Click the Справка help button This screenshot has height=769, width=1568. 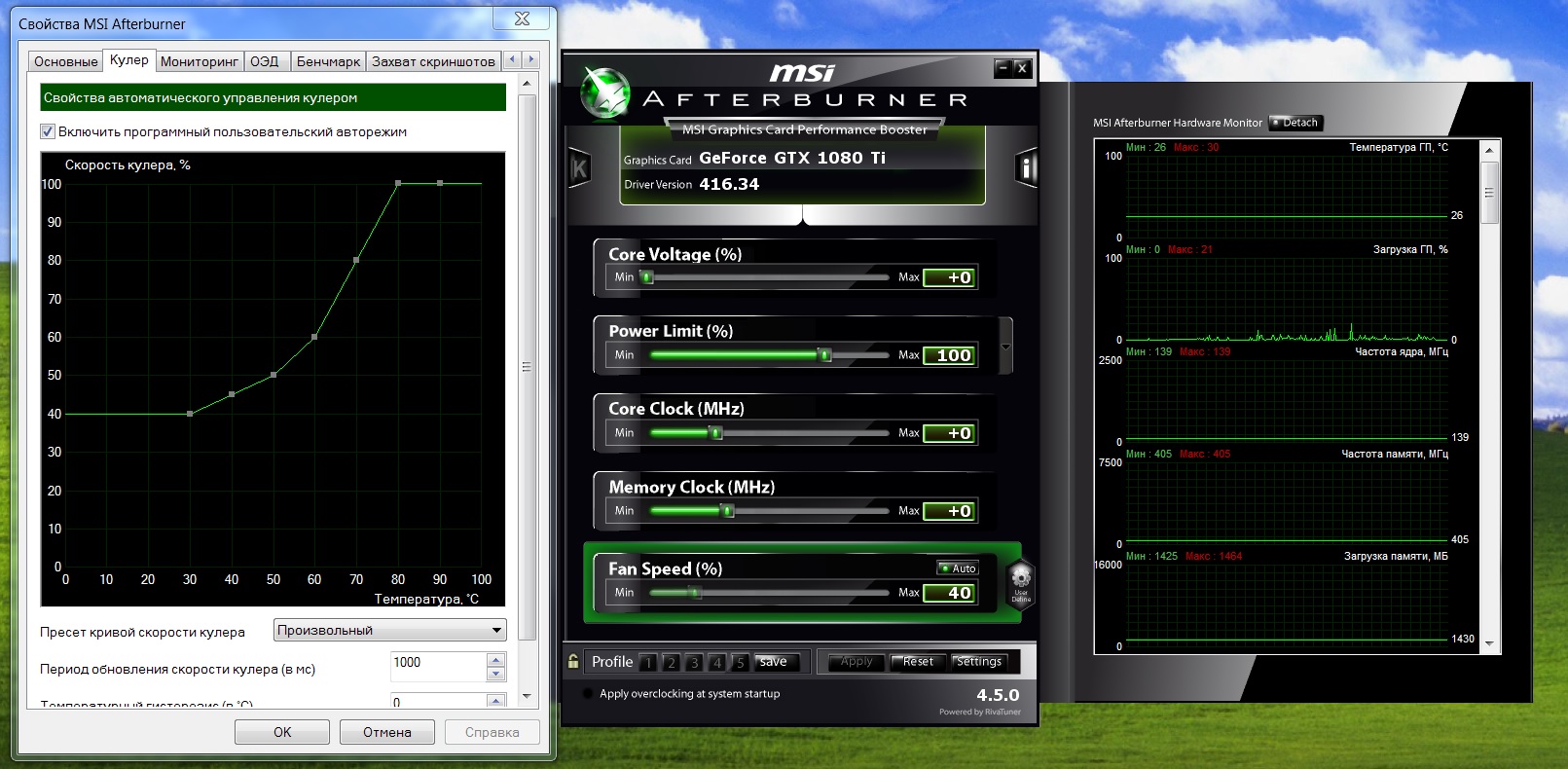[492, 732]
